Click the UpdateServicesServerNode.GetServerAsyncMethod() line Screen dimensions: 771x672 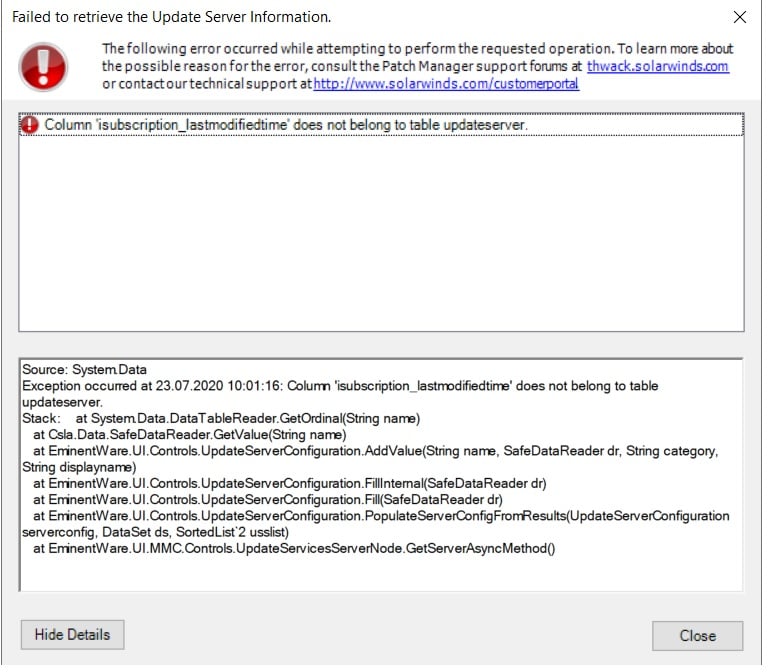[294, 548]
